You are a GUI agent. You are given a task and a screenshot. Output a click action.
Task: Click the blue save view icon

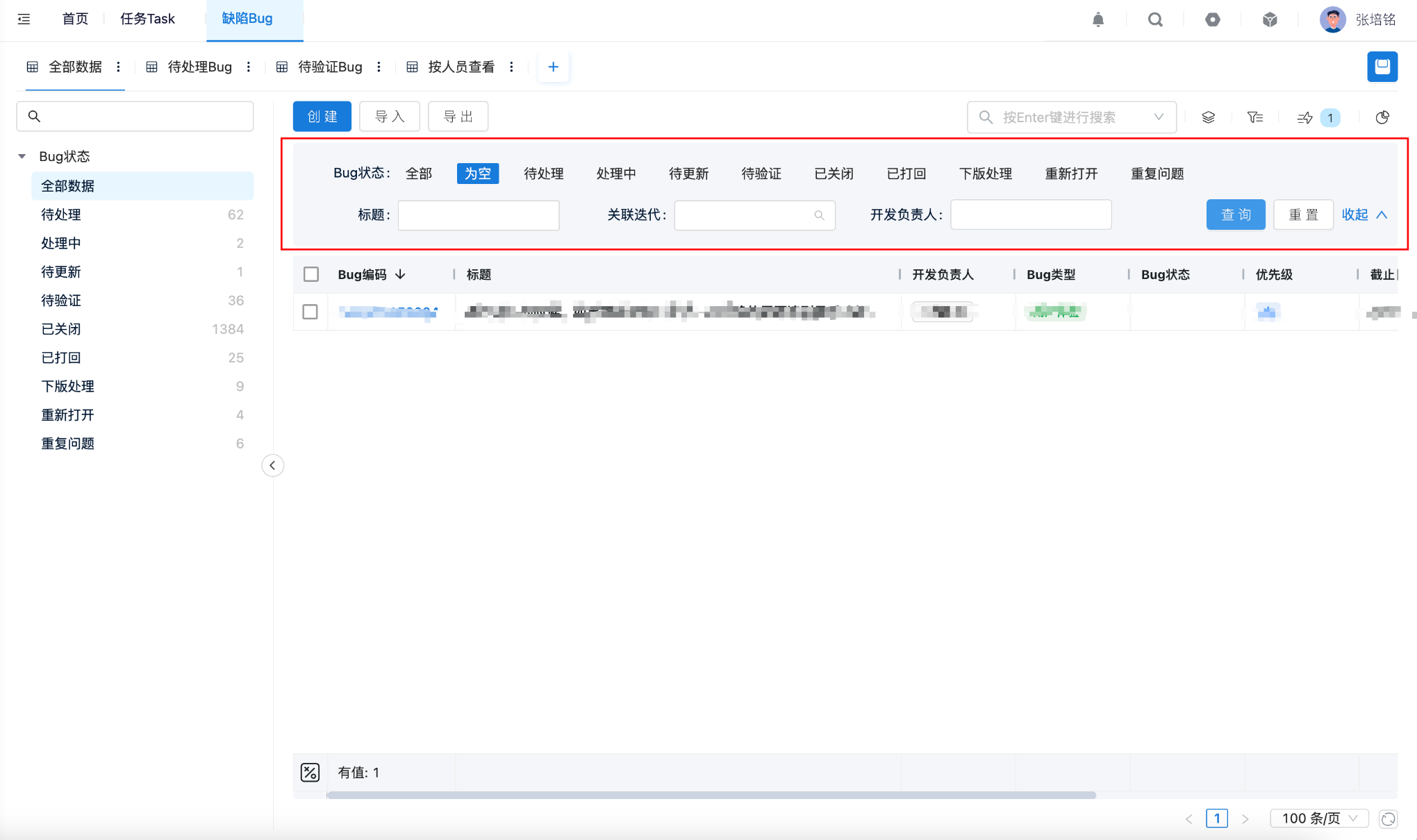click(x=1382, y=67)
